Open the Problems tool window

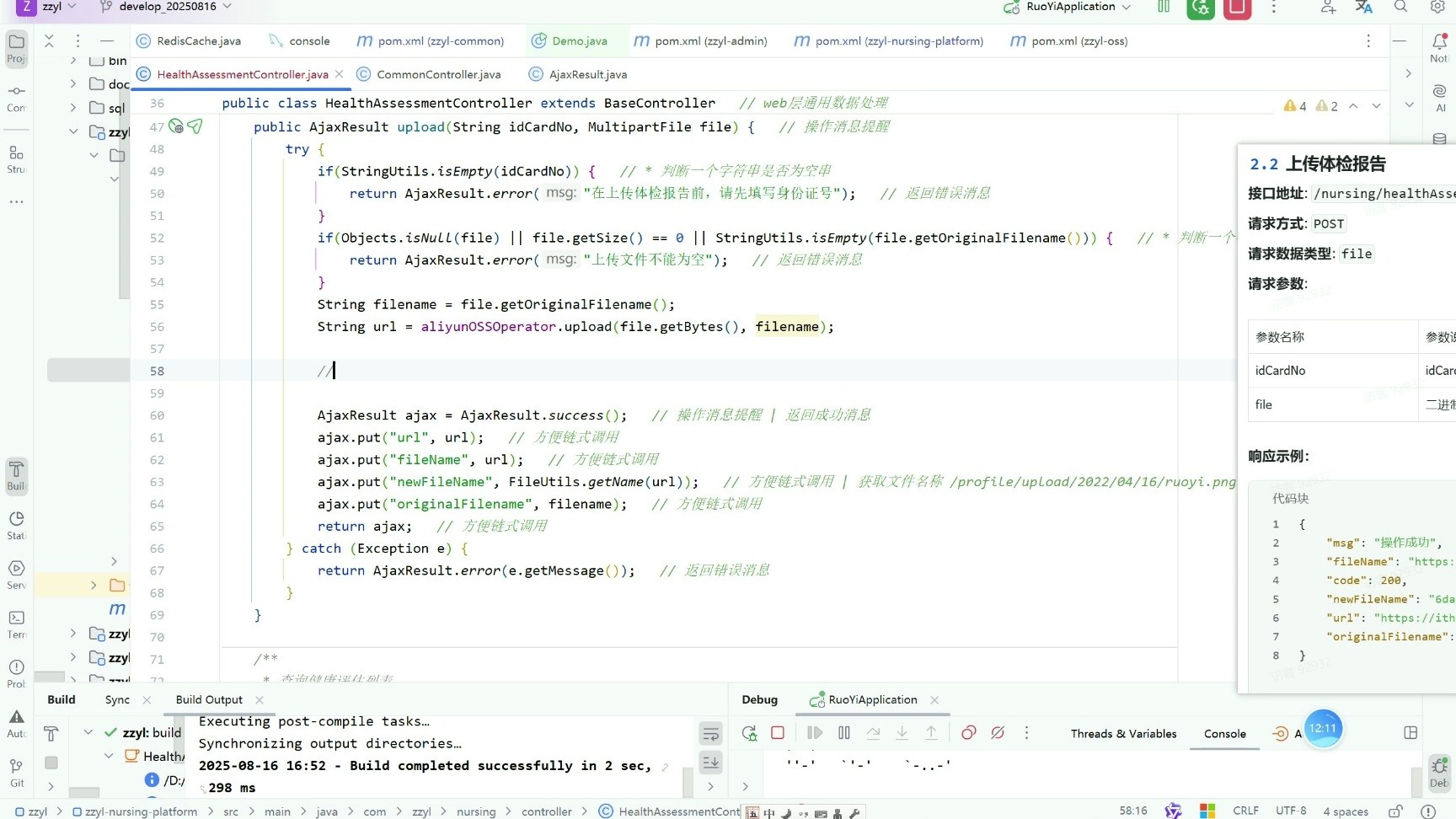[x=16, y=673]
